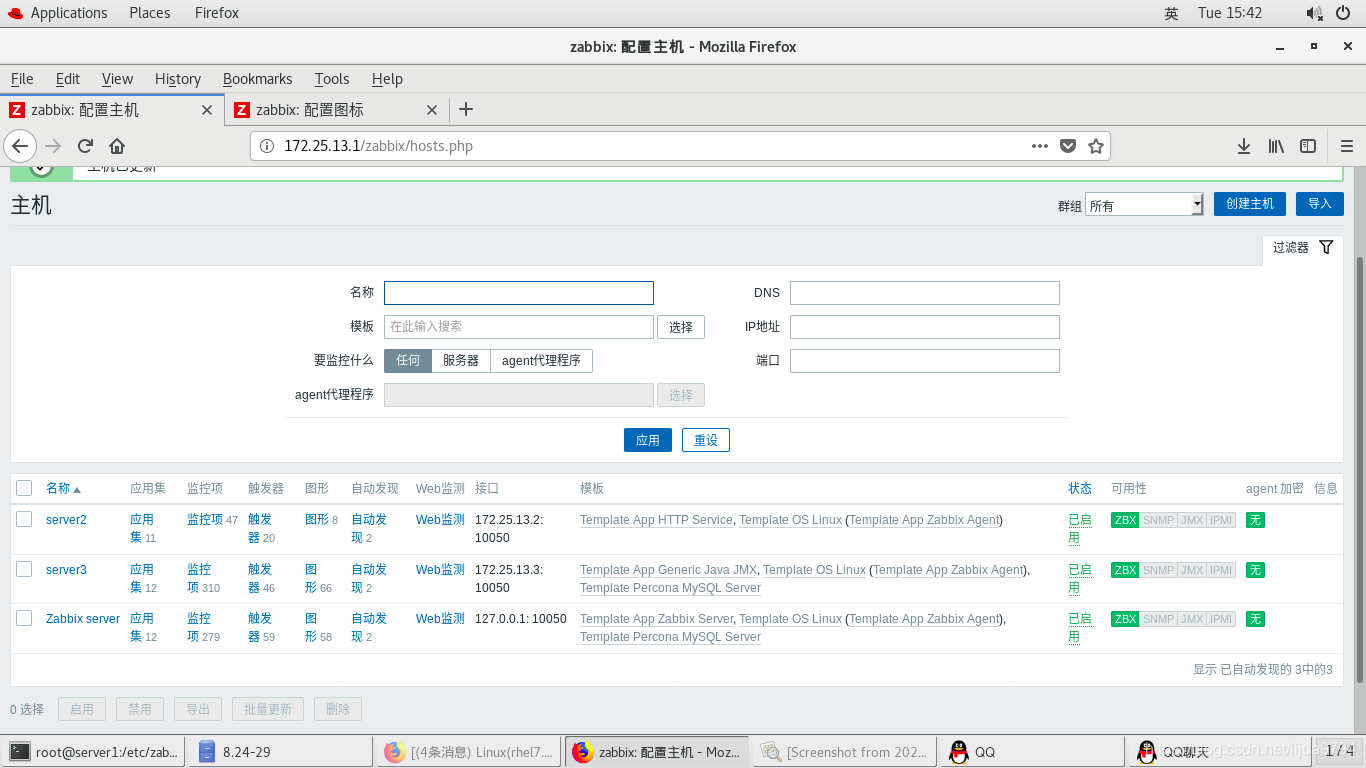Close the 配置图标 tab
This screenshot has height=768, width=1366.
[x=432, y=110]
